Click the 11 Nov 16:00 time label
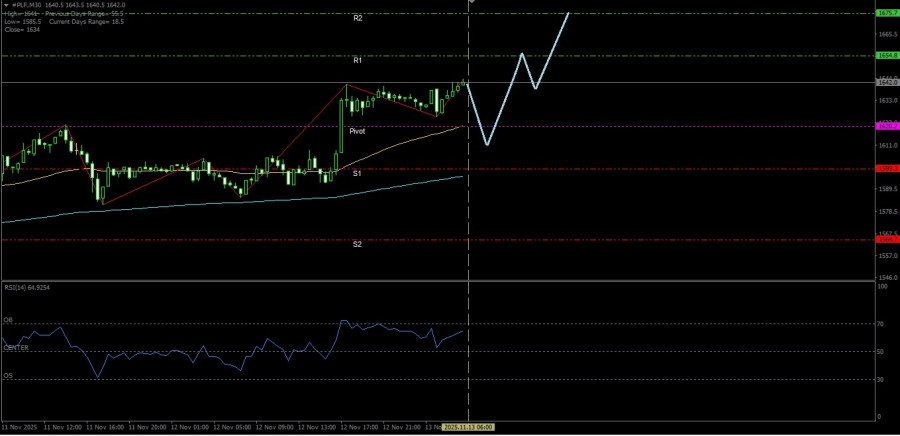The image size is (900, 436). [x=103, y=427]
